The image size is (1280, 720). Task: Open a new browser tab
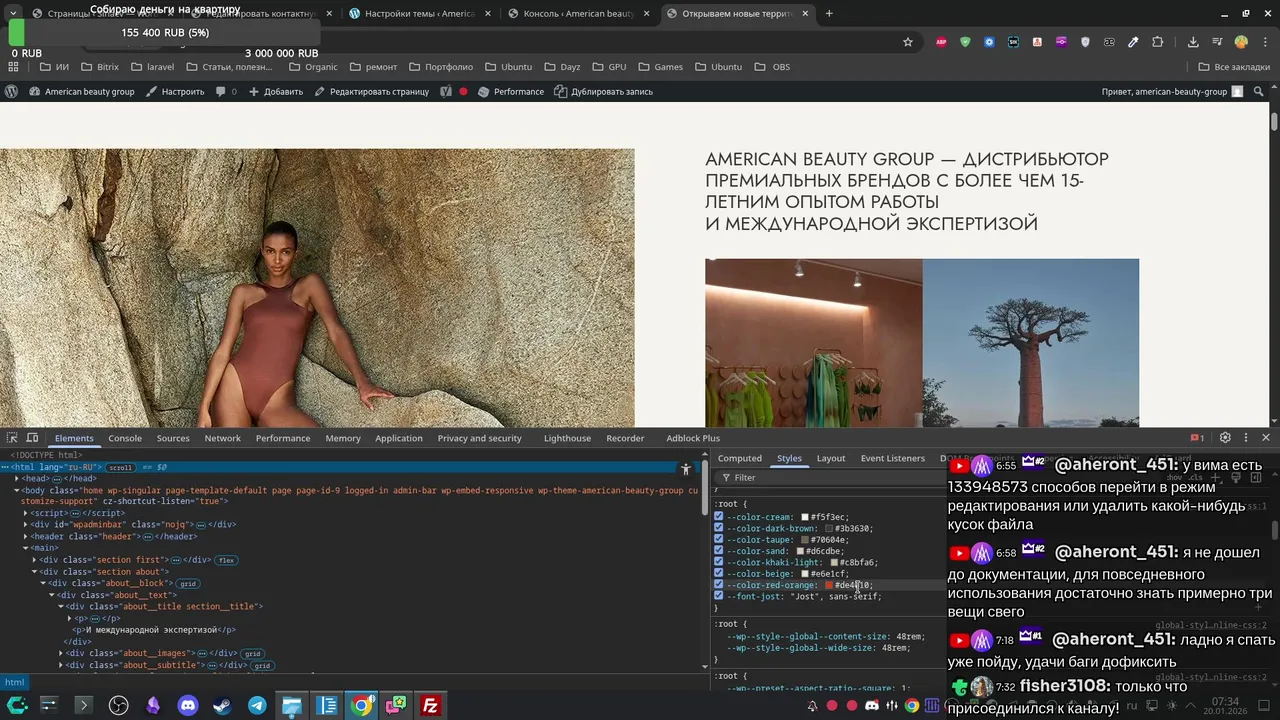[829, 14]
